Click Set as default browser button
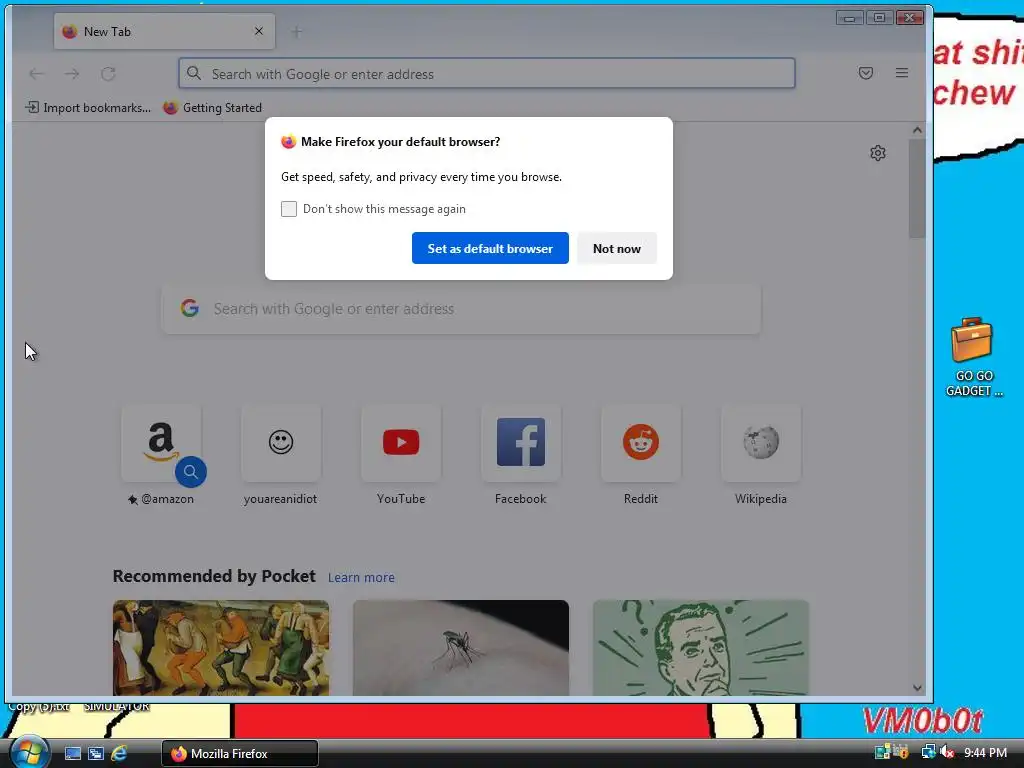This screenshot has height=768, width=1024. [x=490, y=248]
